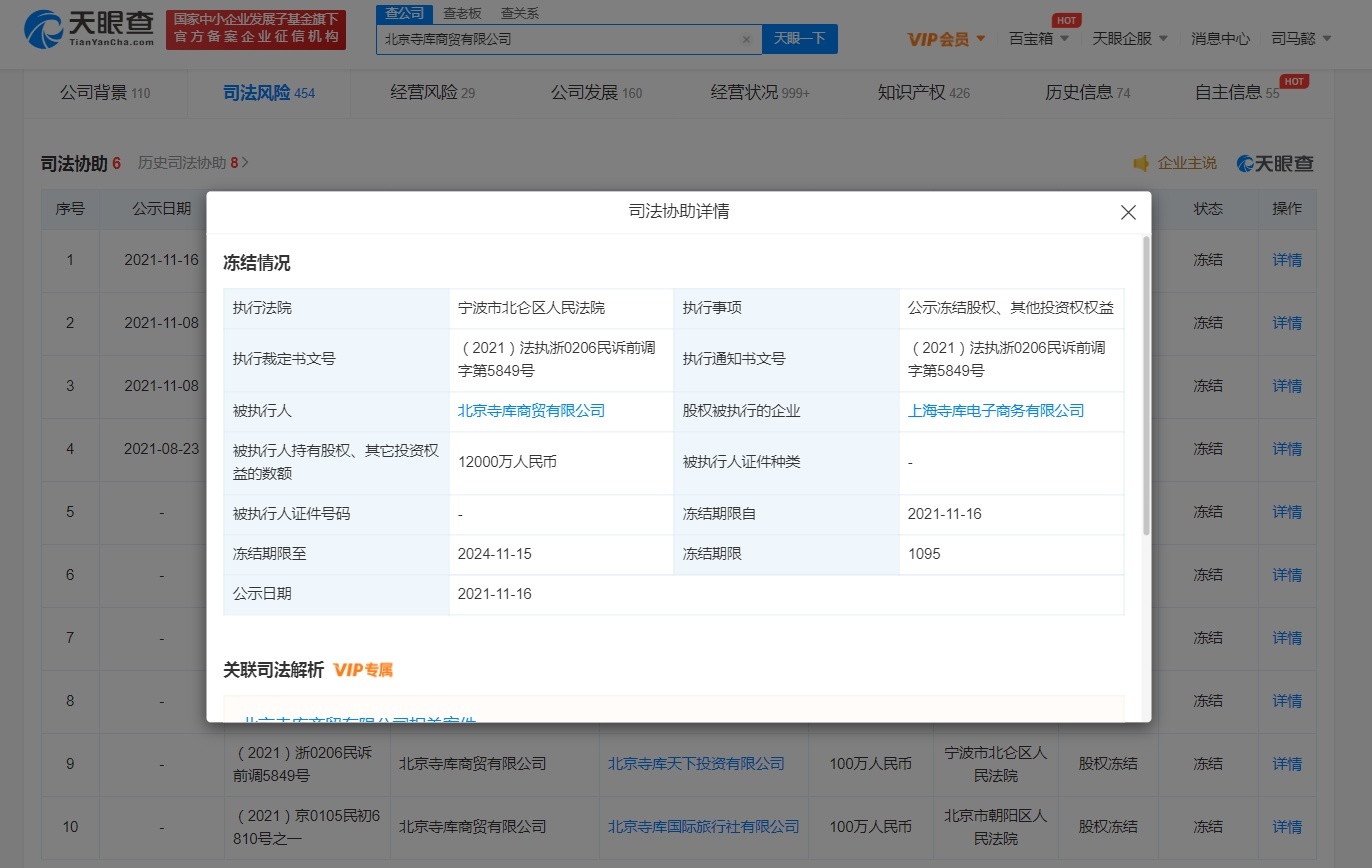Click the 2024-11-15 freeze end date

tap(495, 554)
